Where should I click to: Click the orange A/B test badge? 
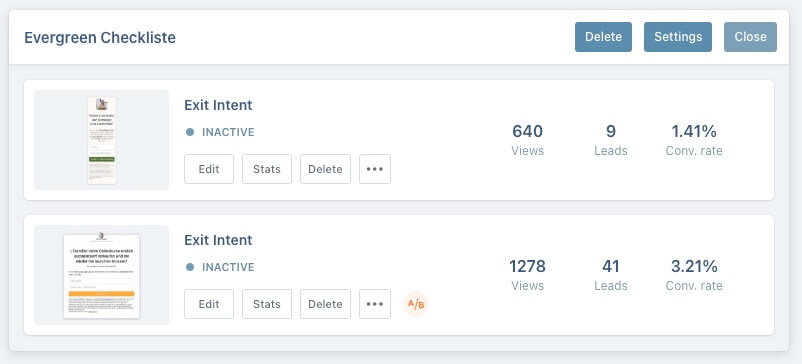[415, 304]
